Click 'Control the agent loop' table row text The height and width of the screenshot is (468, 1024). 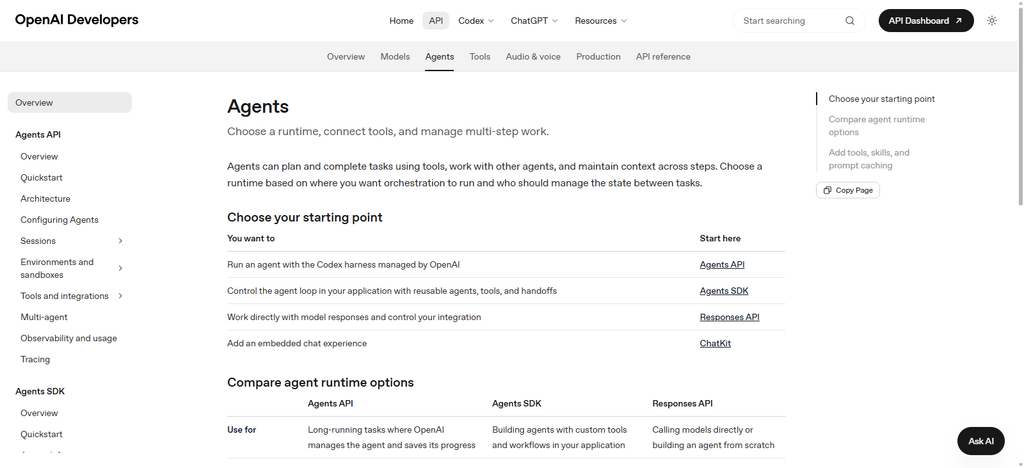[392, 291]
